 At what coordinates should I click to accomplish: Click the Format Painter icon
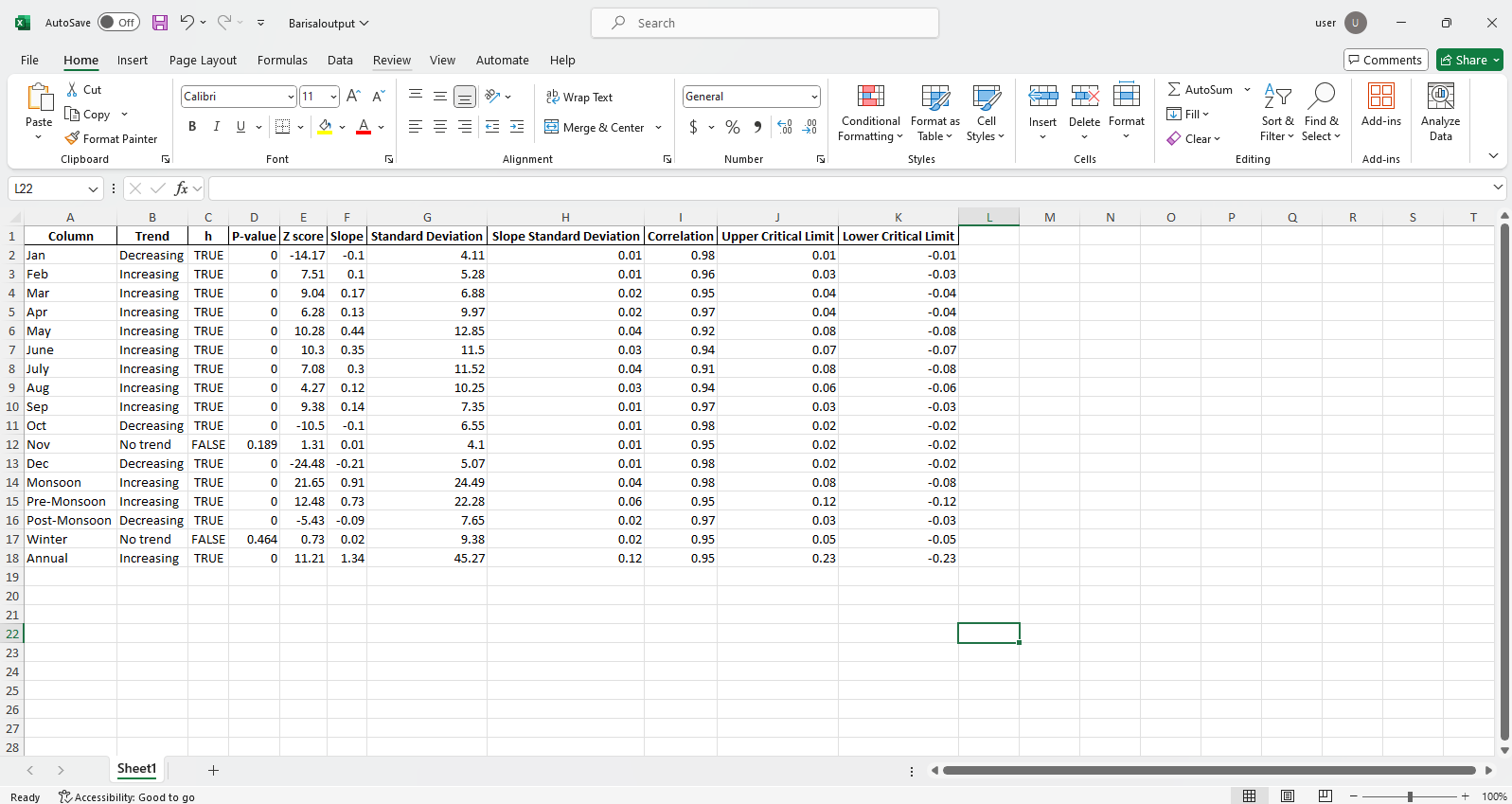[x=72, y=138]
